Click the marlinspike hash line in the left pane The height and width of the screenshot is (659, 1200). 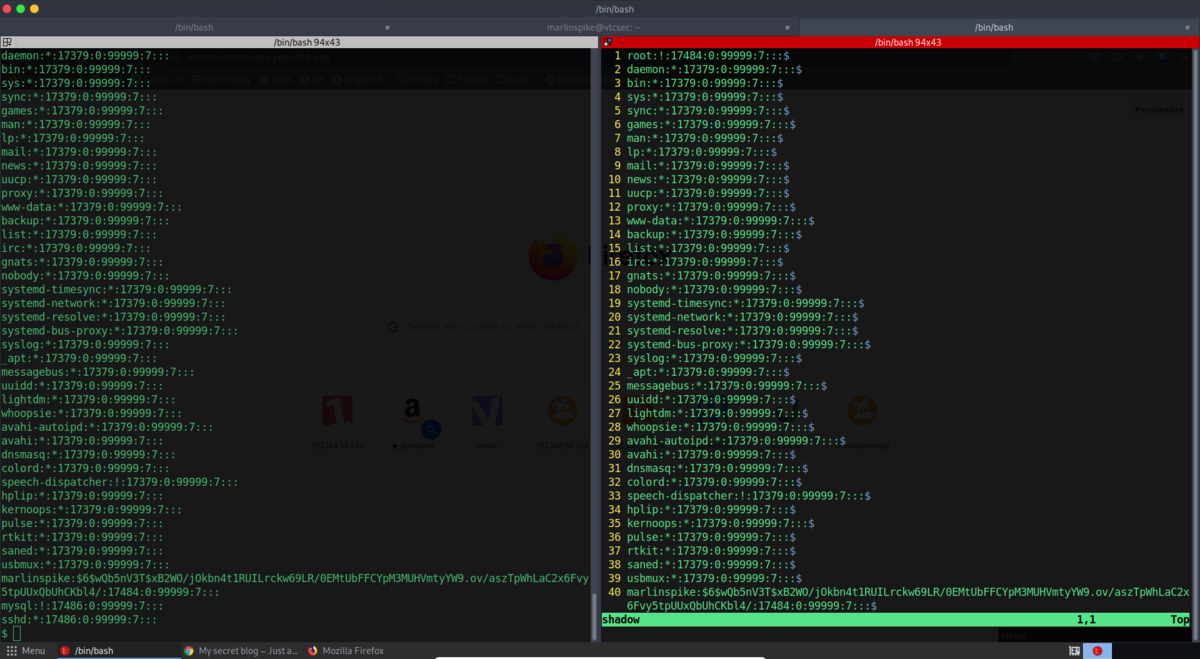click(295, 585)
